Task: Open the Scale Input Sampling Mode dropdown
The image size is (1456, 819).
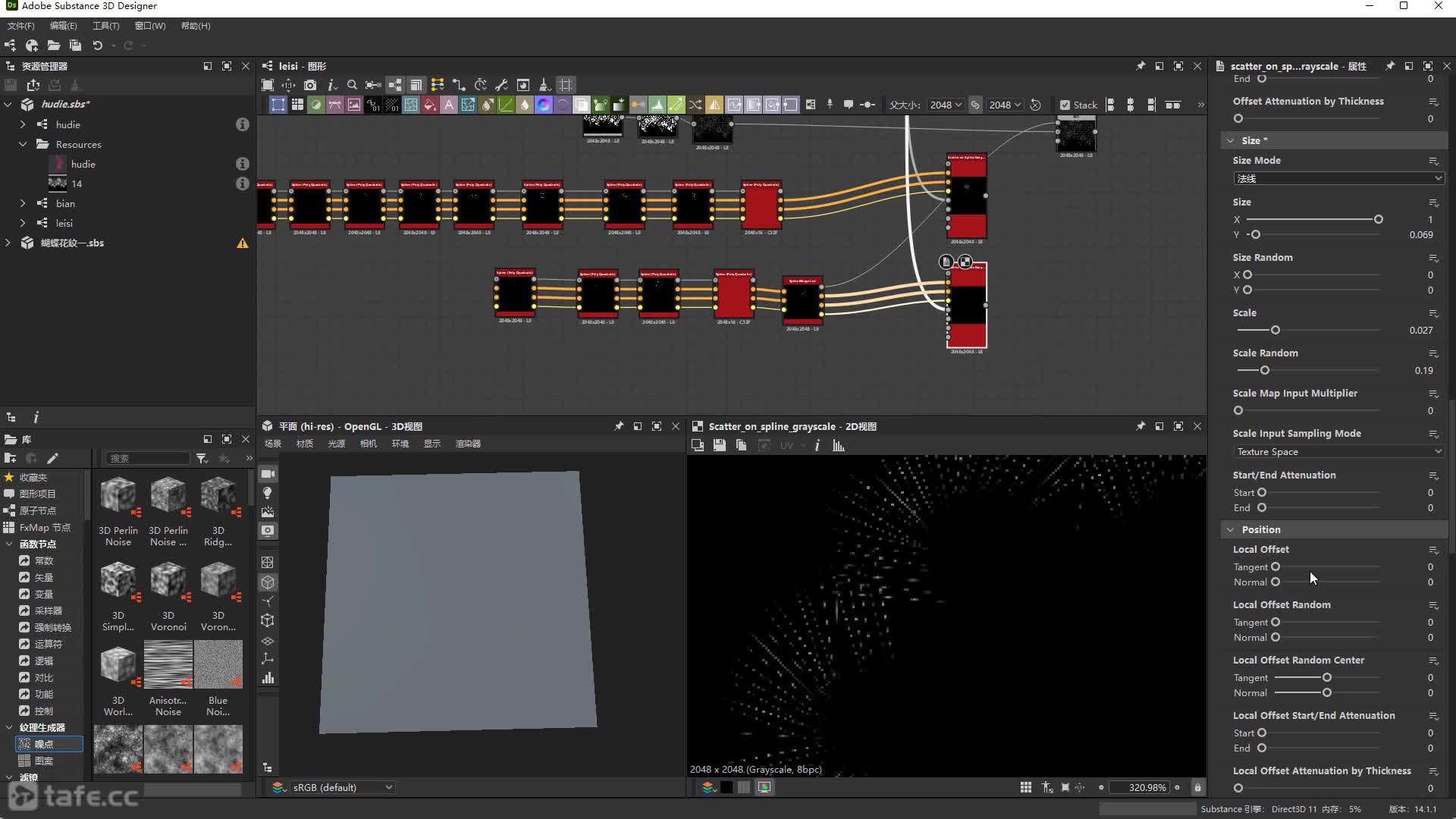Action: (x=1338, y=451)
